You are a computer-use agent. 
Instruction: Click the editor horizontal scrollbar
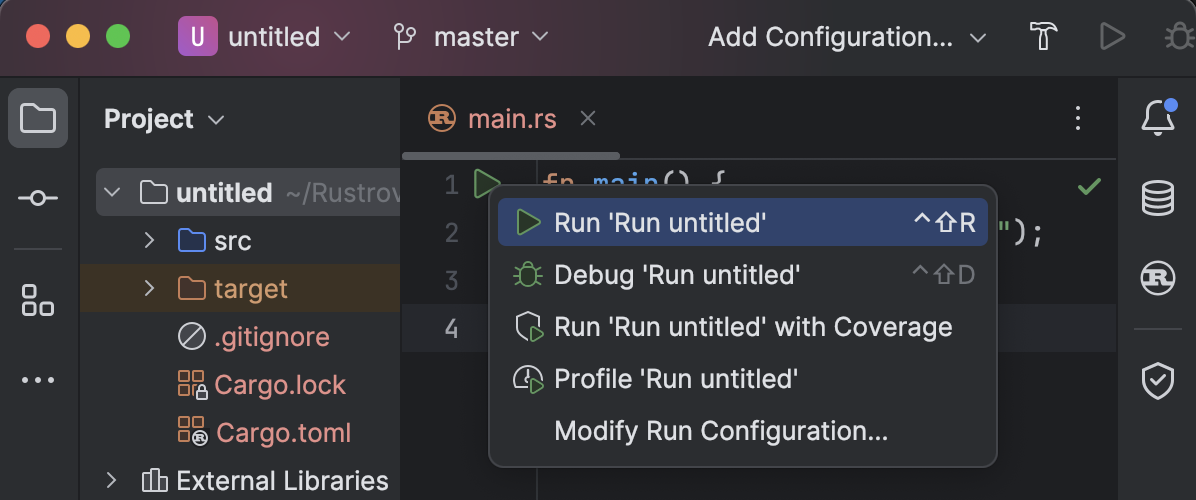[x=511, y=156]
